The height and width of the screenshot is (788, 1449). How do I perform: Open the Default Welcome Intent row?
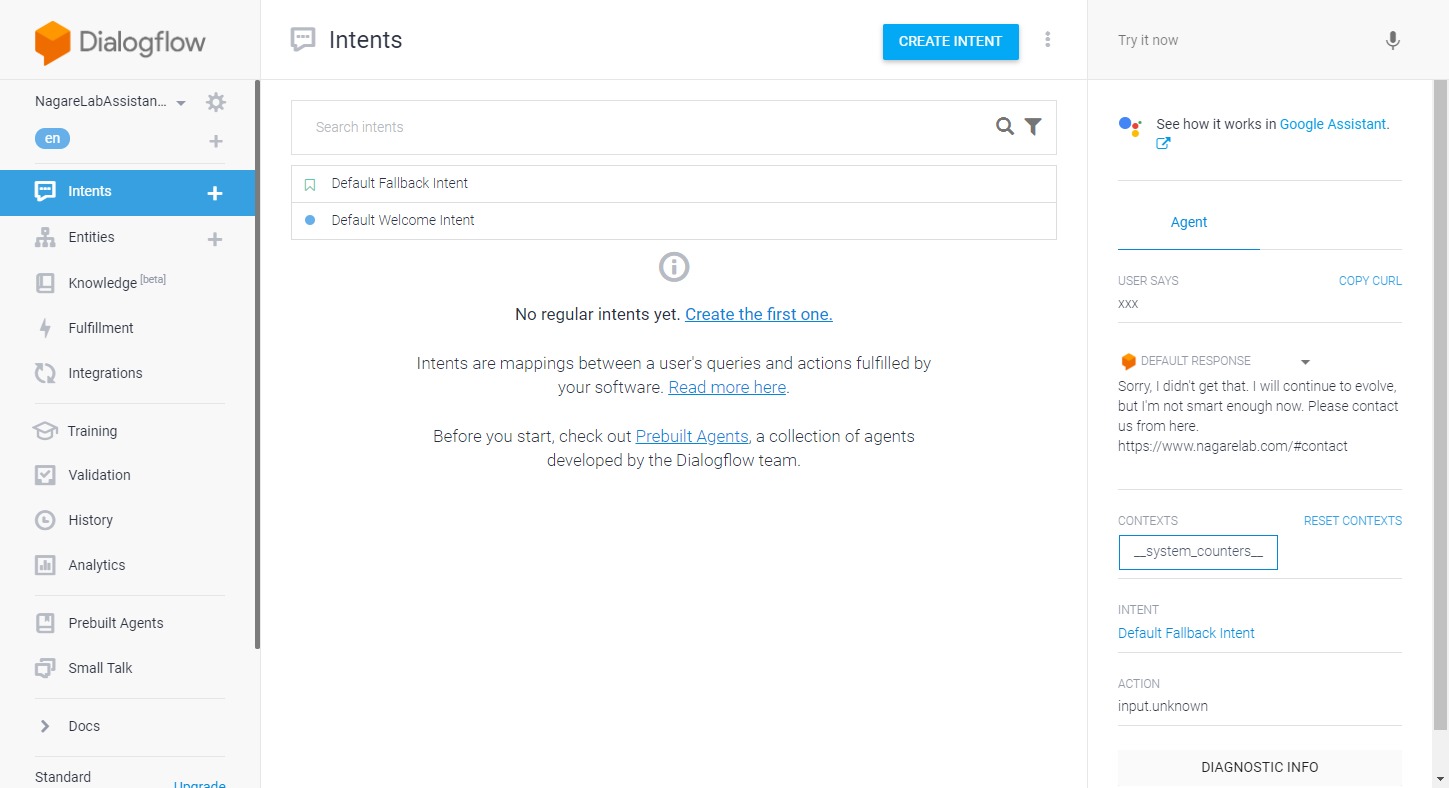coord(674,220)
